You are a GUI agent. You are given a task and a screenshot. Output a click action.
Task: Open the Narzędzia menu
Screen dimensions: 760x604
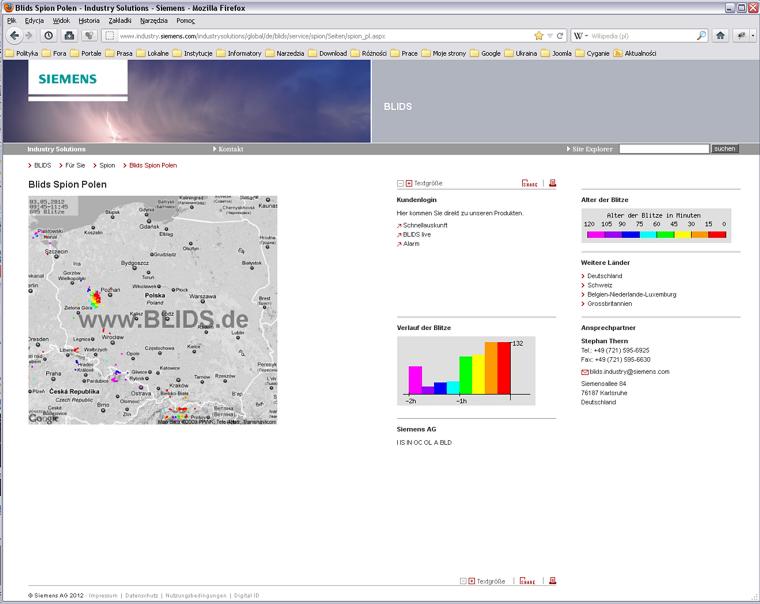coord(154,20)
